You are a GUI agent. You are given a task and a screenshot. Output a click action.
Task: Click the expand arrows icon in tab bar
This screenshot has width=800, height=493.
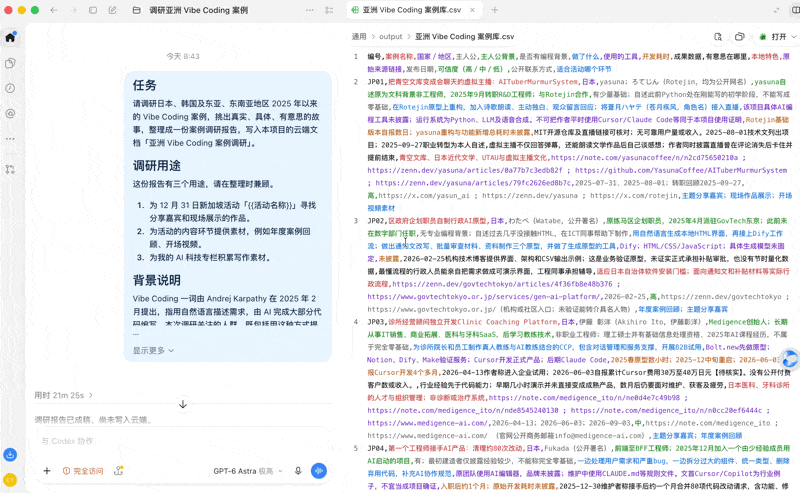click(x=777, y=10)
